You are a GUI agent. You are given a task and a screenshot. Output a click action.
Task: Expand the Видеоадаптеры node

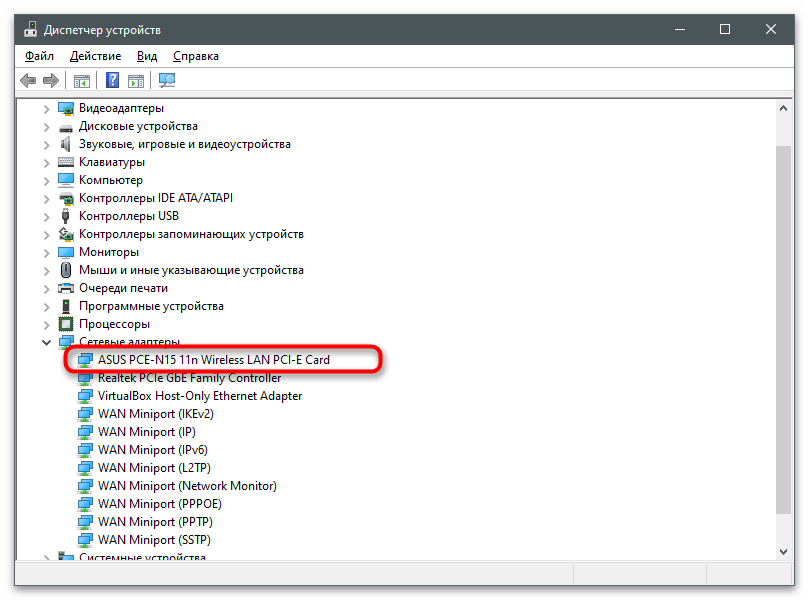click(x=46, y=109)
